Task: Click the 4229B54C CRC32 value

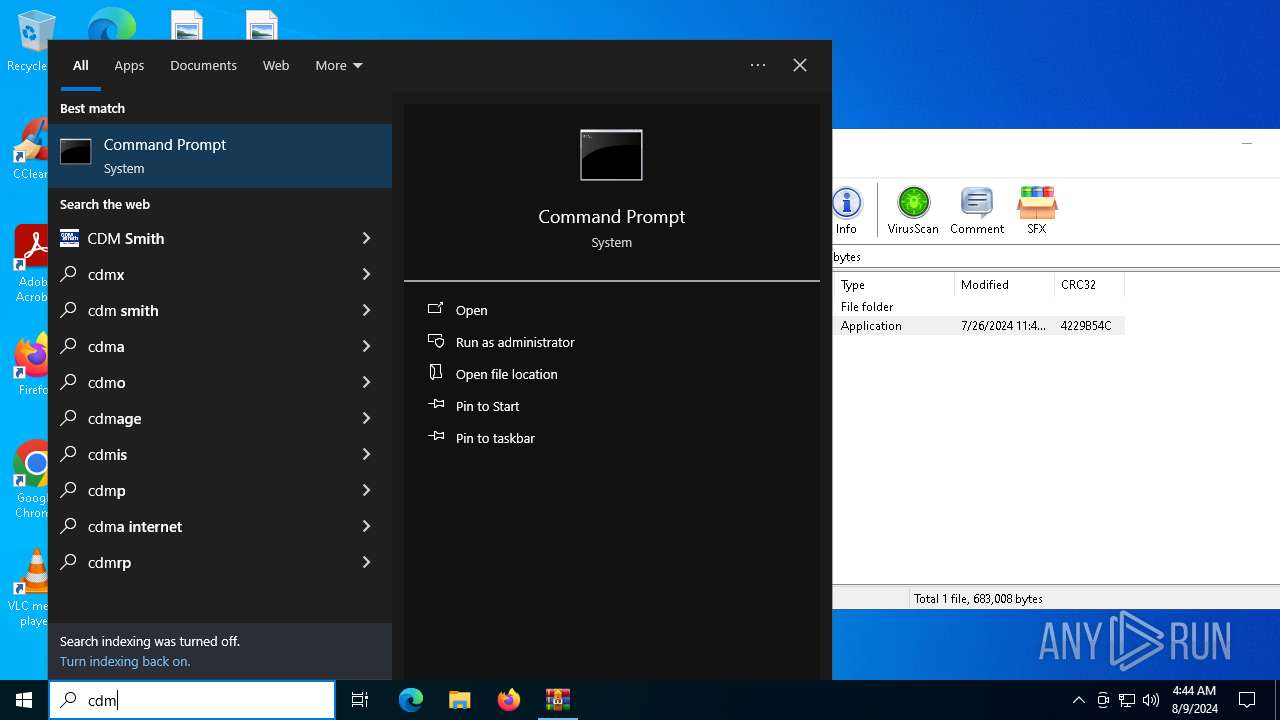Action: click(1086, 326)
